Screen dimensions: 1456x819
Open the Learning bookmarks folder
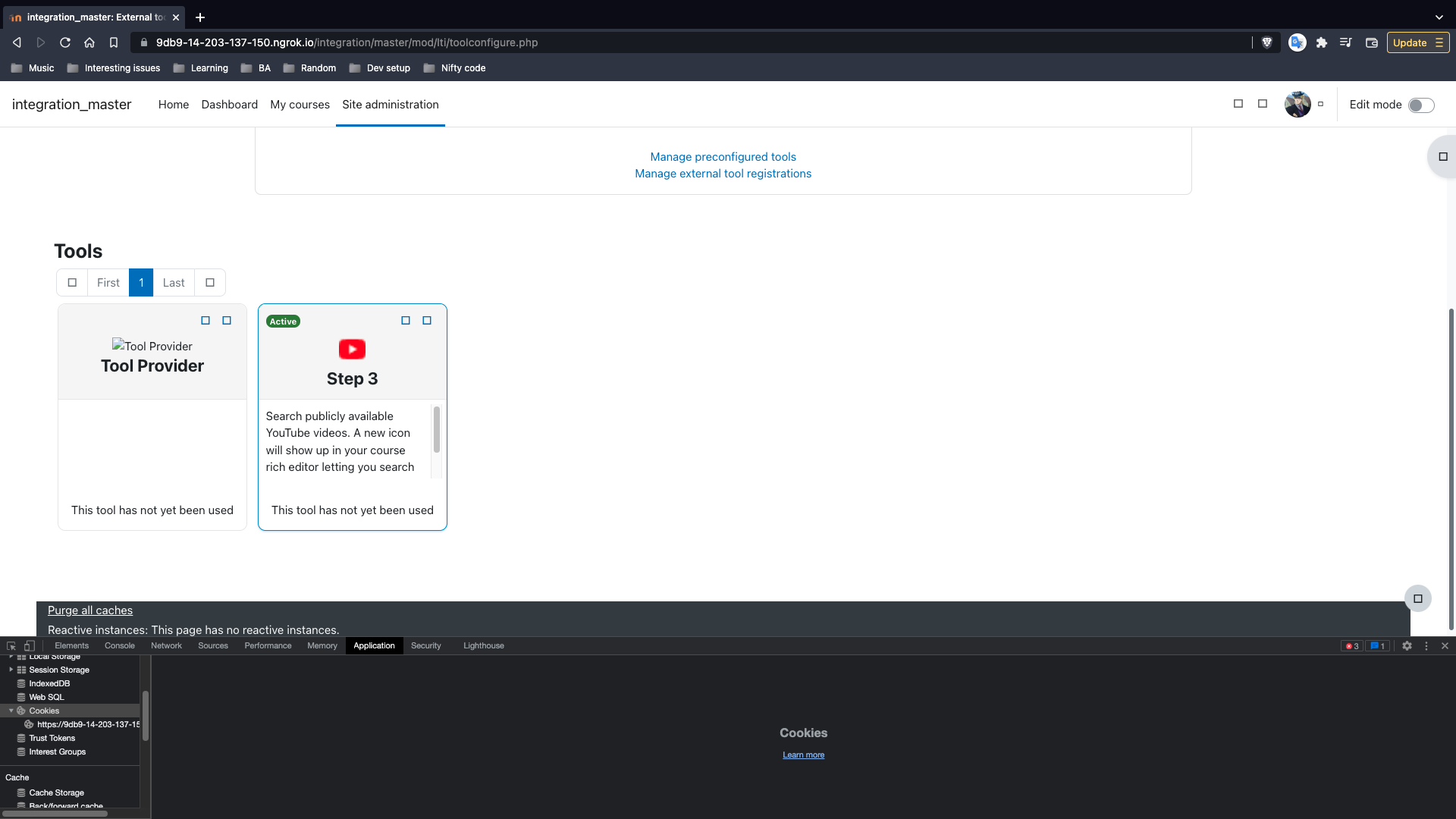click(201, 68)
